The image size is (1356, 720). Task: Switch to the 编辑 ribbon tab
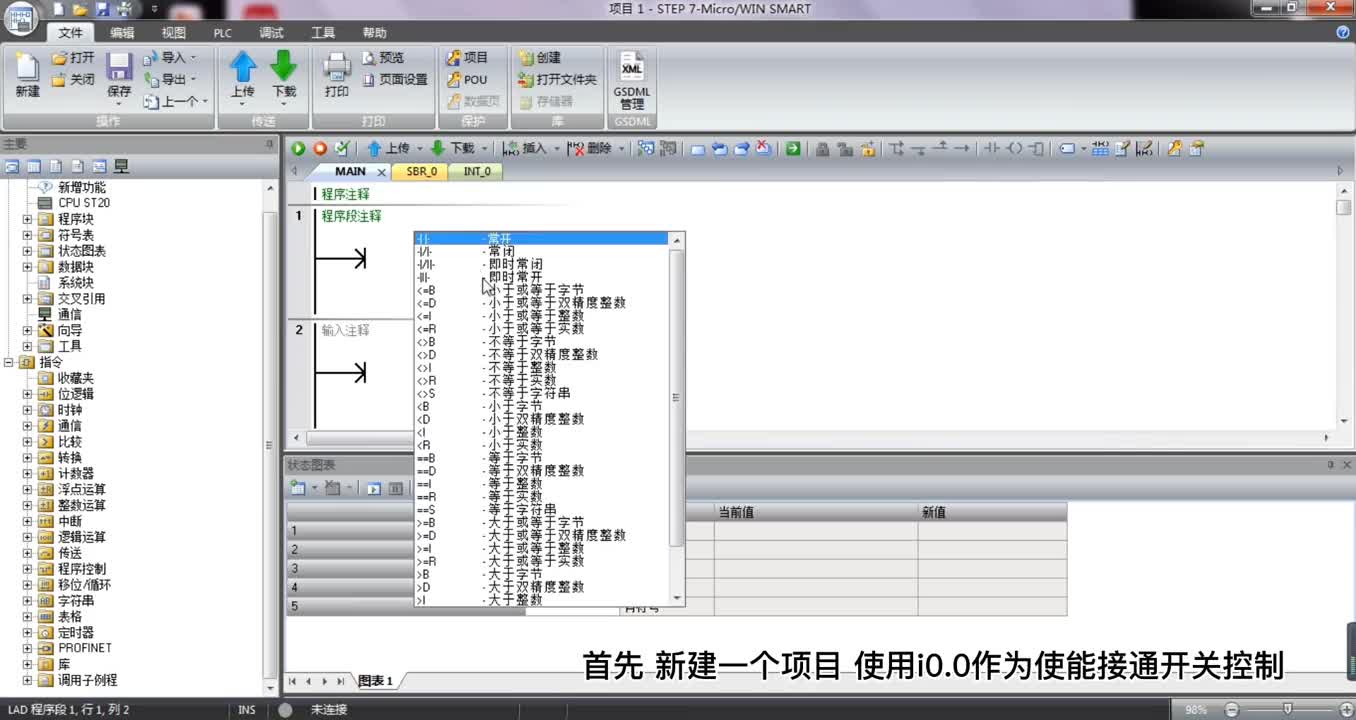pos(122,33)
